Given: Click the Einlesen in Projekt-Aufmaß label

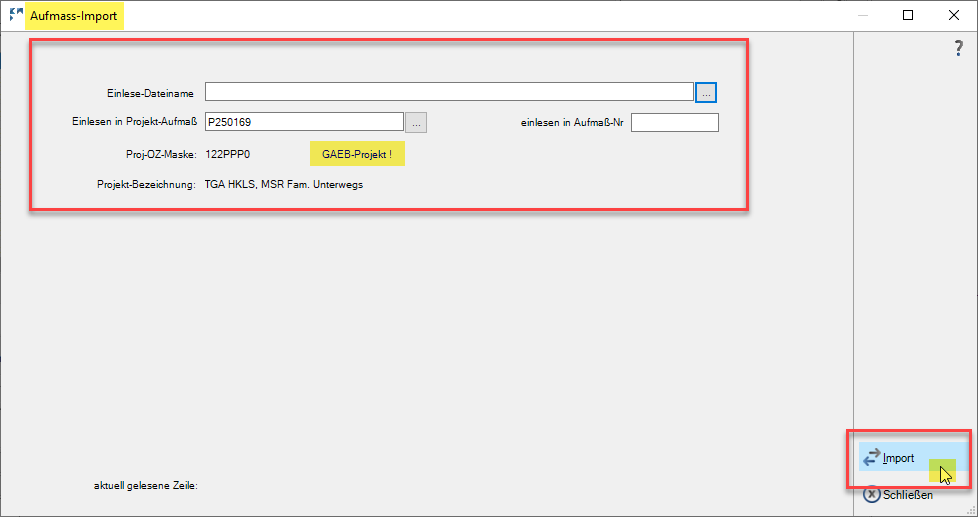Looking at the screenshot, I should tap(135, 122).
